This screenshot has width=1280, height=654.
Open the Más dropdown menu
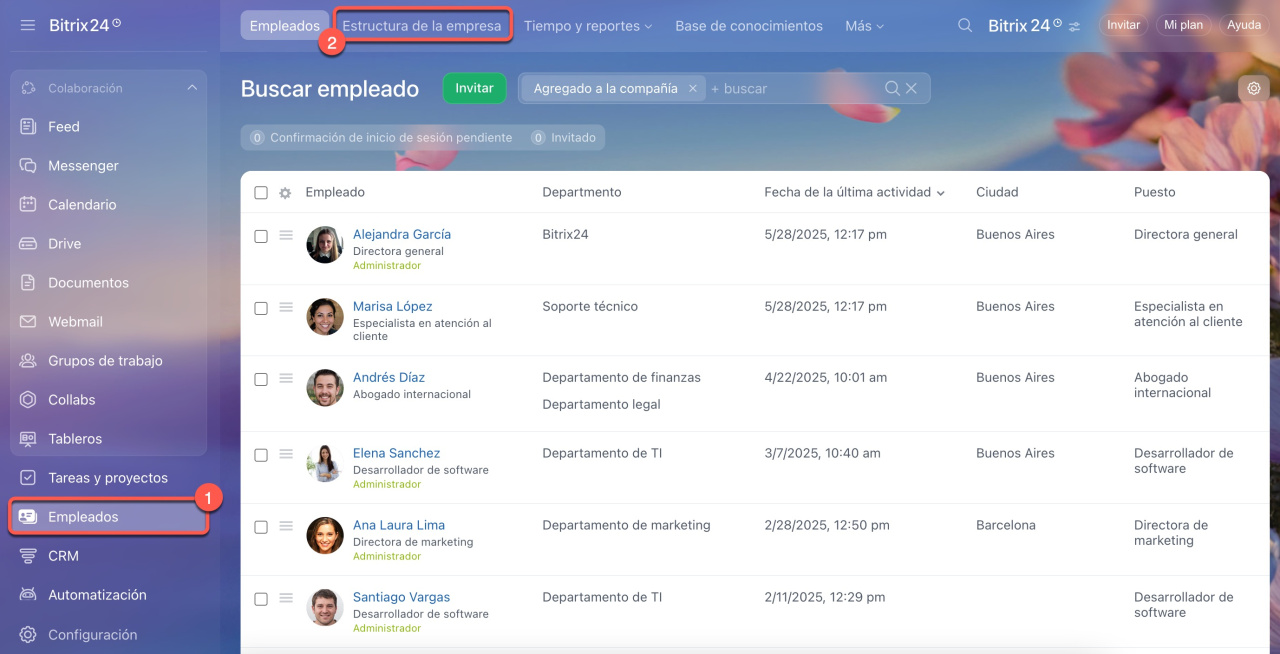[x=864, y=26]
